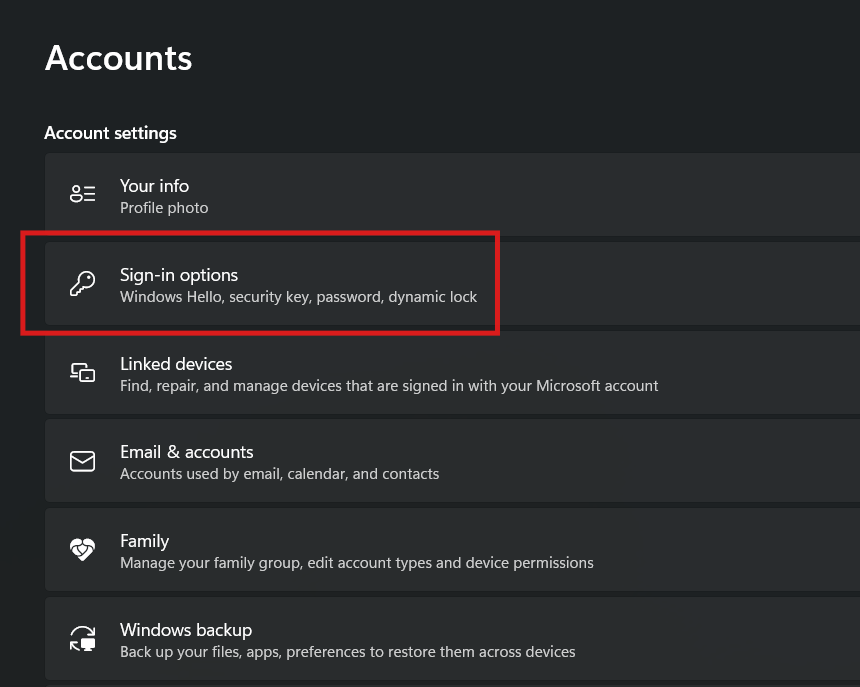Image resolution: width=860 pixels, height=687 pixels.
Task: Click the Family heart icon
Action: 83,550
